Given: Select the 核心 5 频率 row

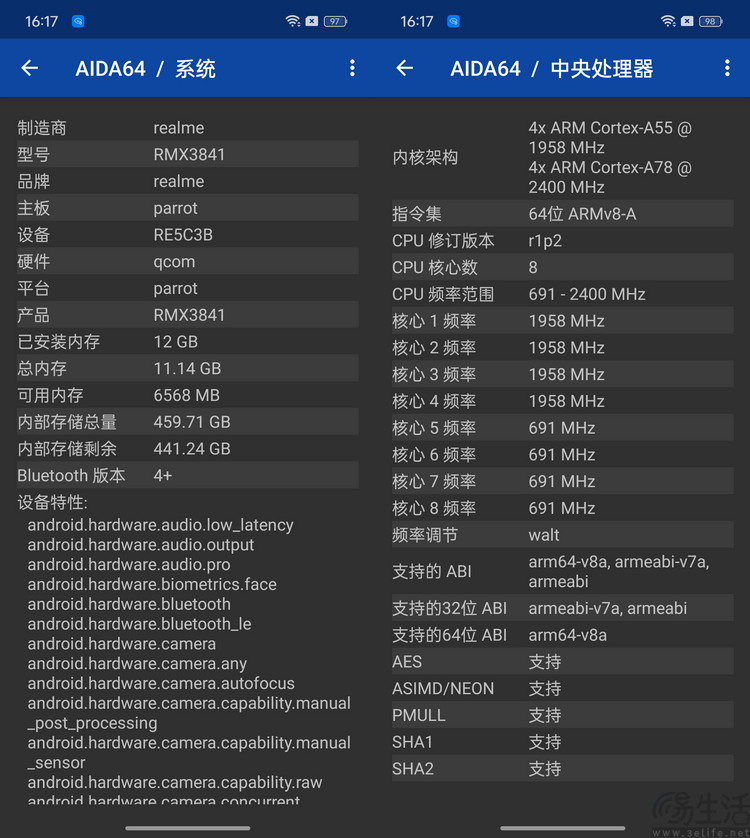Looking at the screenshot, I should (x=563, y=427).
